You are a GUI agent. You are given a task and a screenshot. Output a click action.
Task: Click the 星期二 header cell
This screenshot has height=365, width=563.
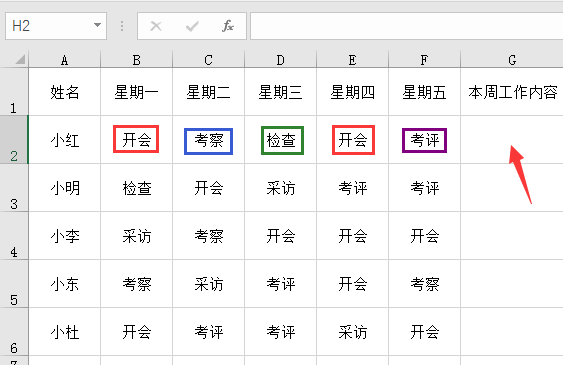(x=209, y=92)
